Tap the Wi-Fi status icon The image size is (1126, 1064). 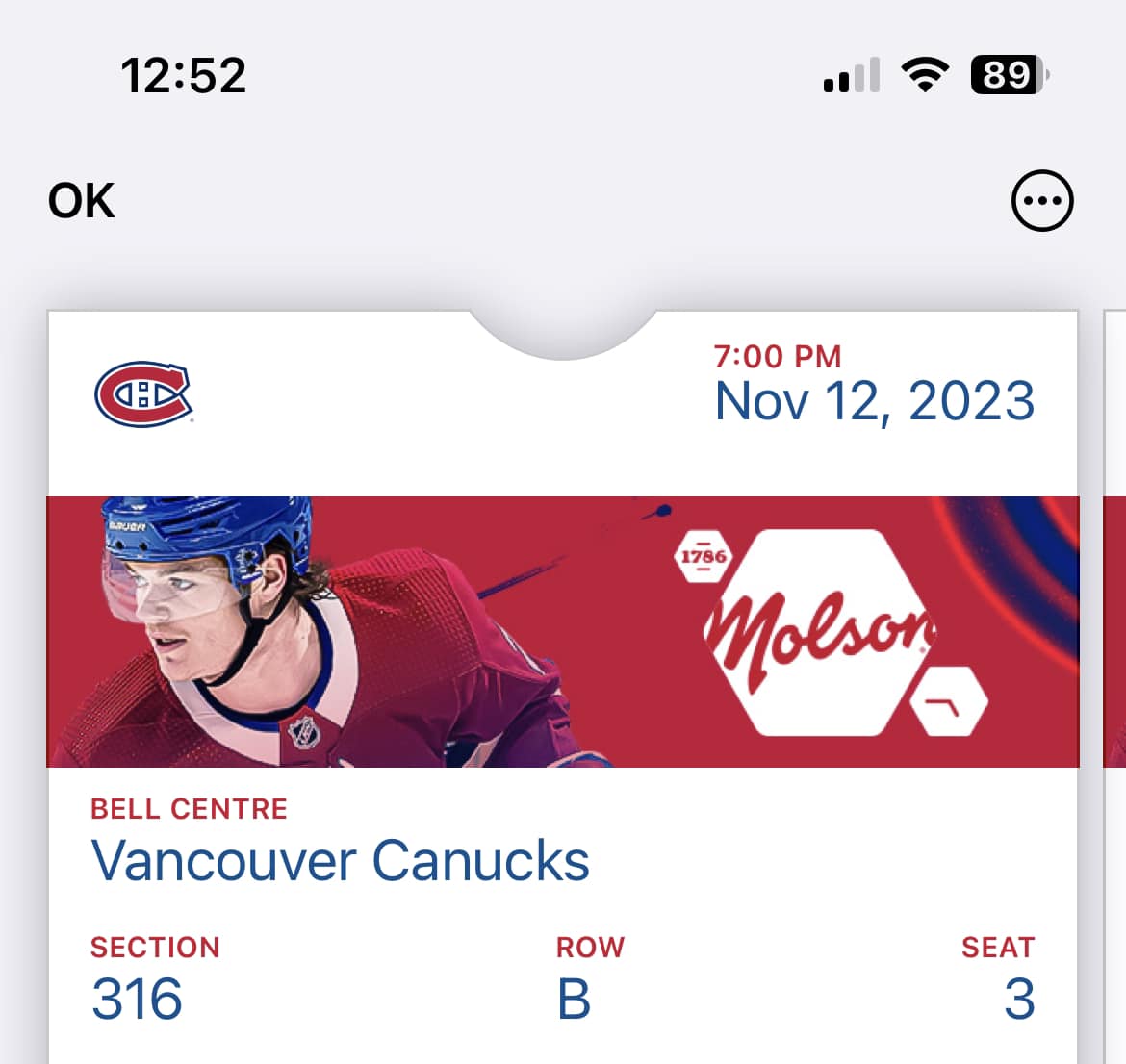924,74
